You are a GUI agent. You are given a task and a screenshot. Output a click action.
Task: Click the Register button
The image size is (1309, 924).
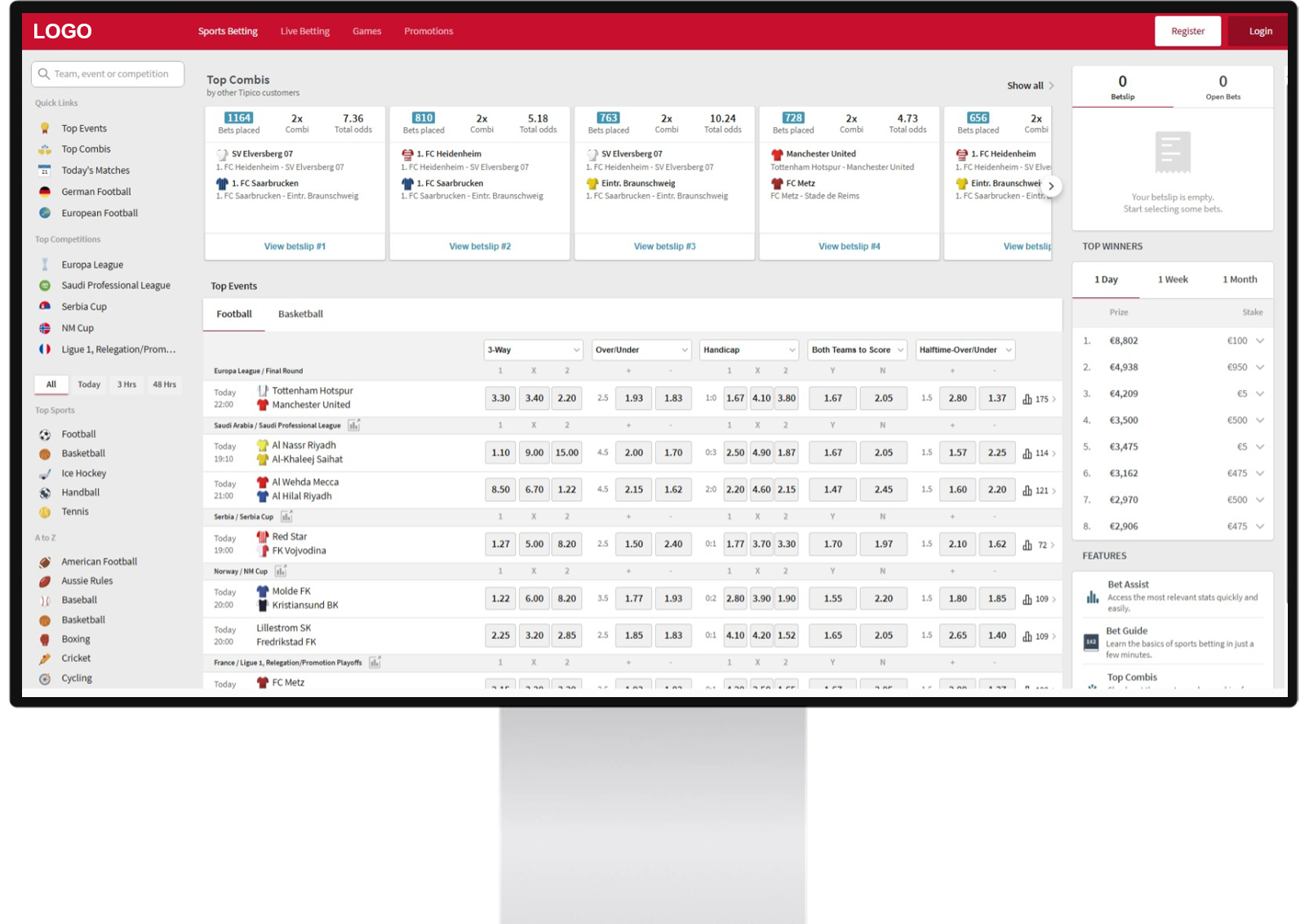(1187, 31)
